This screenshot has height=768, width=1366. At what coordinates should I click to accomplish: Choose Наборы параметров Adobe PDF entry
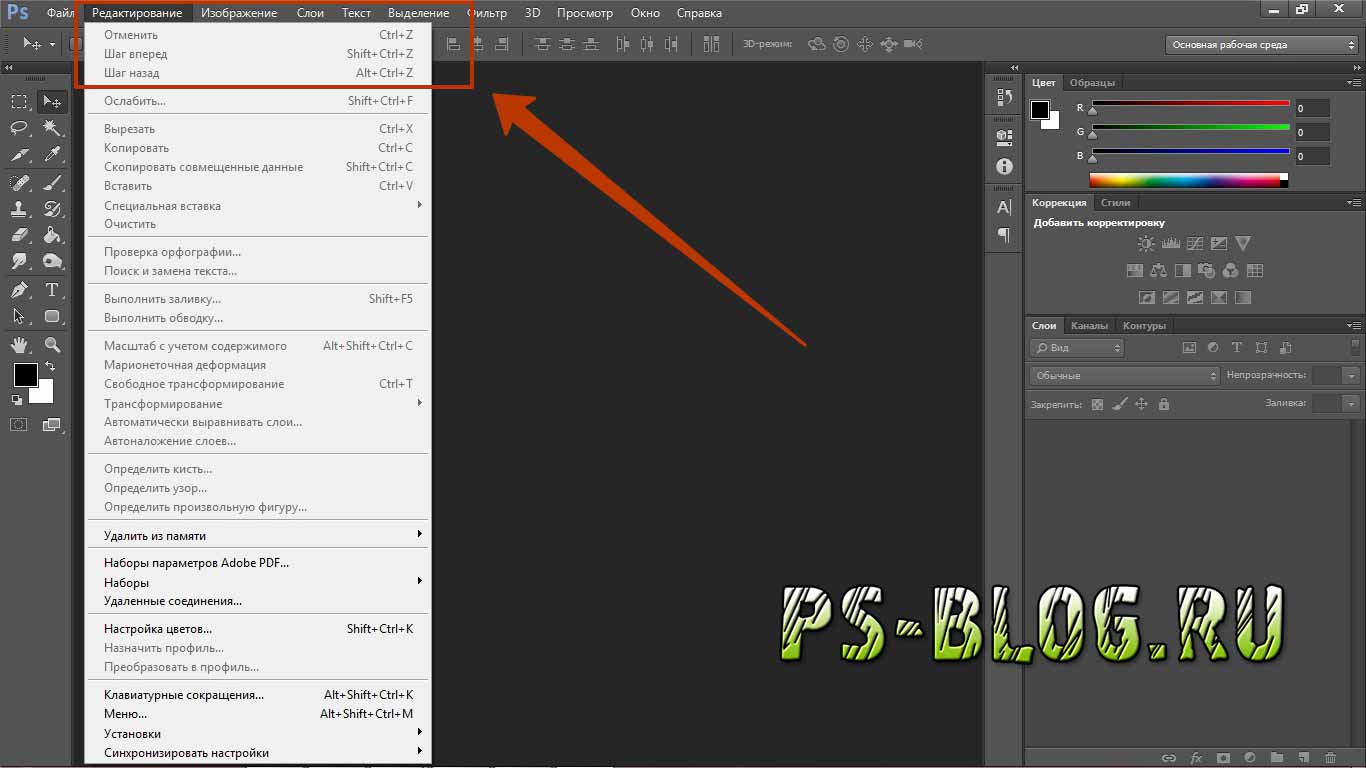click(x=256, y=563)
